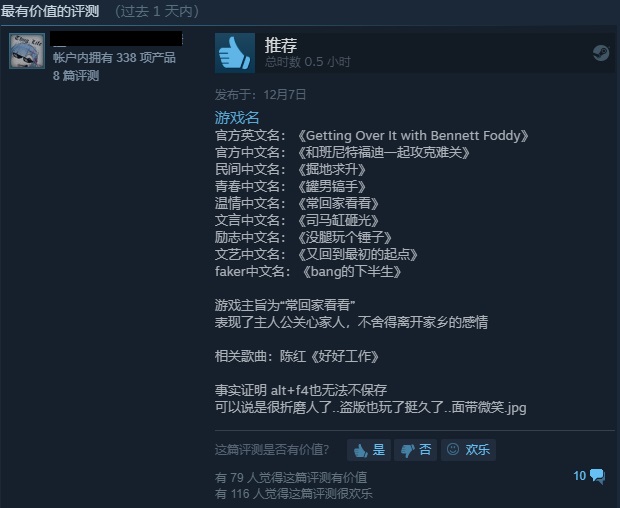The image size is (620, 508).
Task: Click the 发布于 12月7日 posted date
Action: click(261, 95)
